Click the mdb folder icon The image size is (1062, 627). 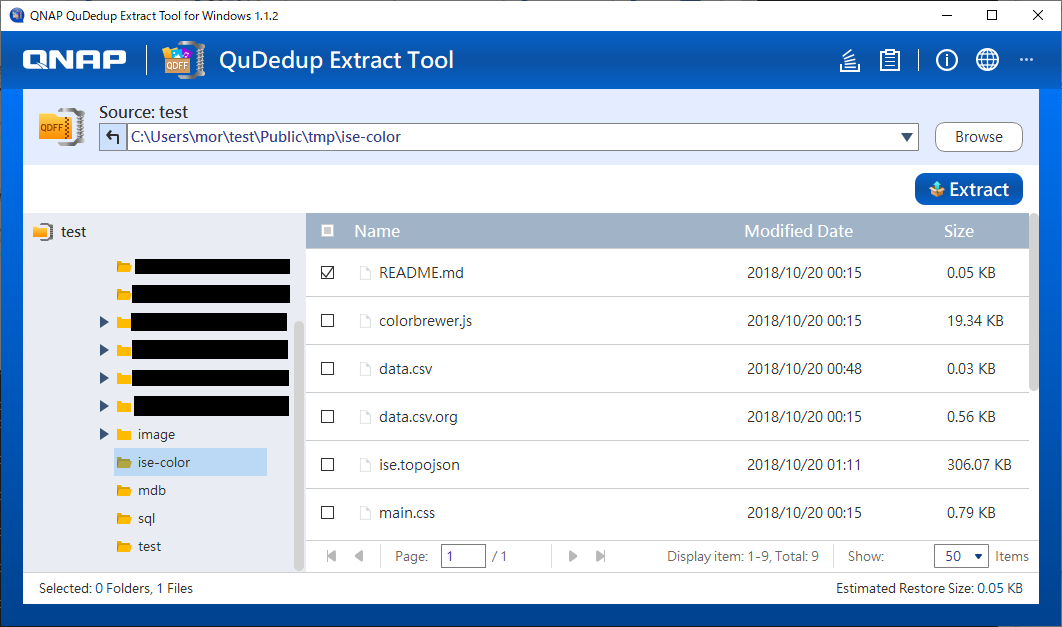click(x=123, y=491)
